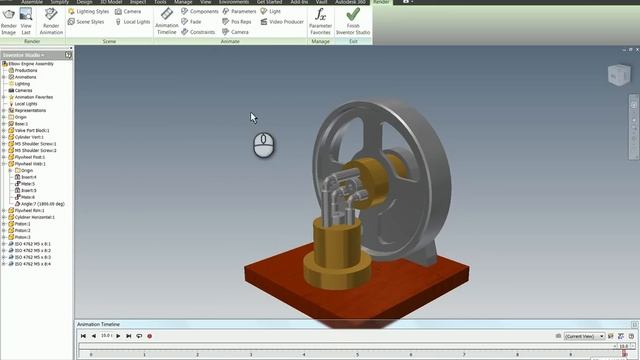Select Camera in Scene panel
Screen dimensions: 640x360
point(128,11)
